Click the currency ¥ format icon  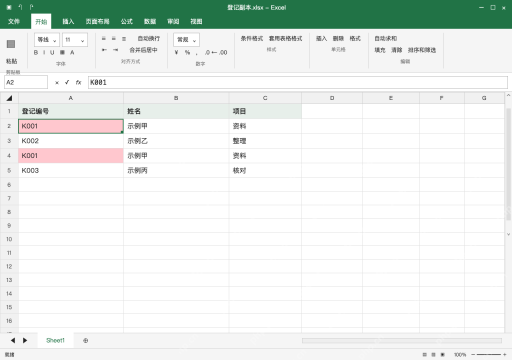click(176, 52)
